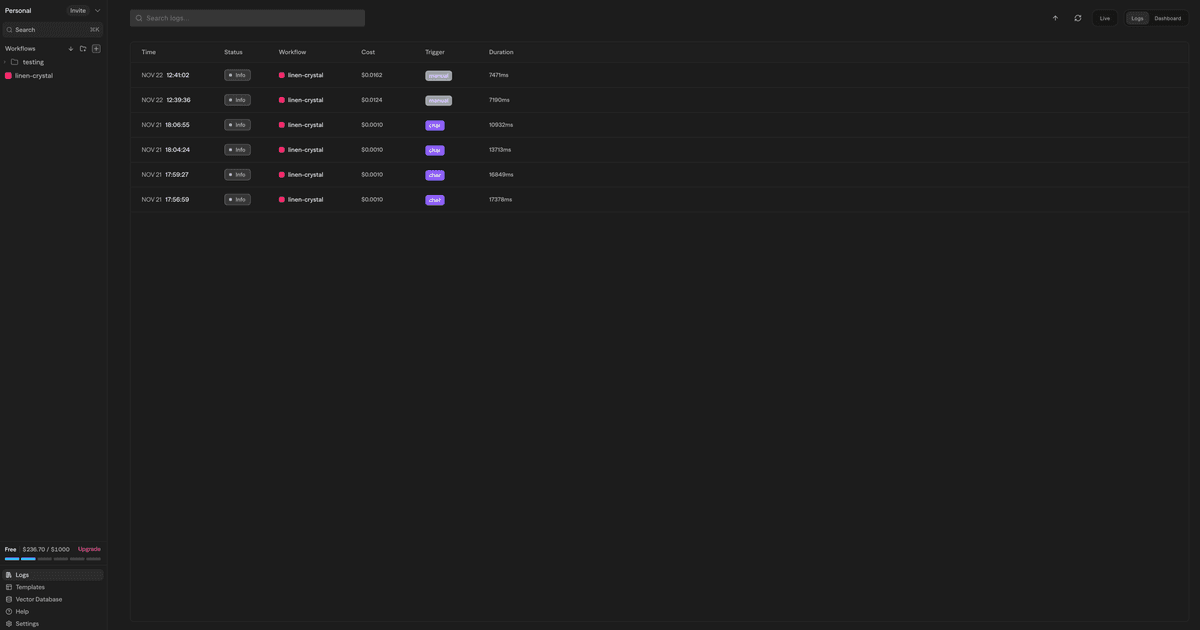The height and width of the screenshot is (630, 1200).
Task: Create a new workflow with the plus icon
Action: [96, 48]
